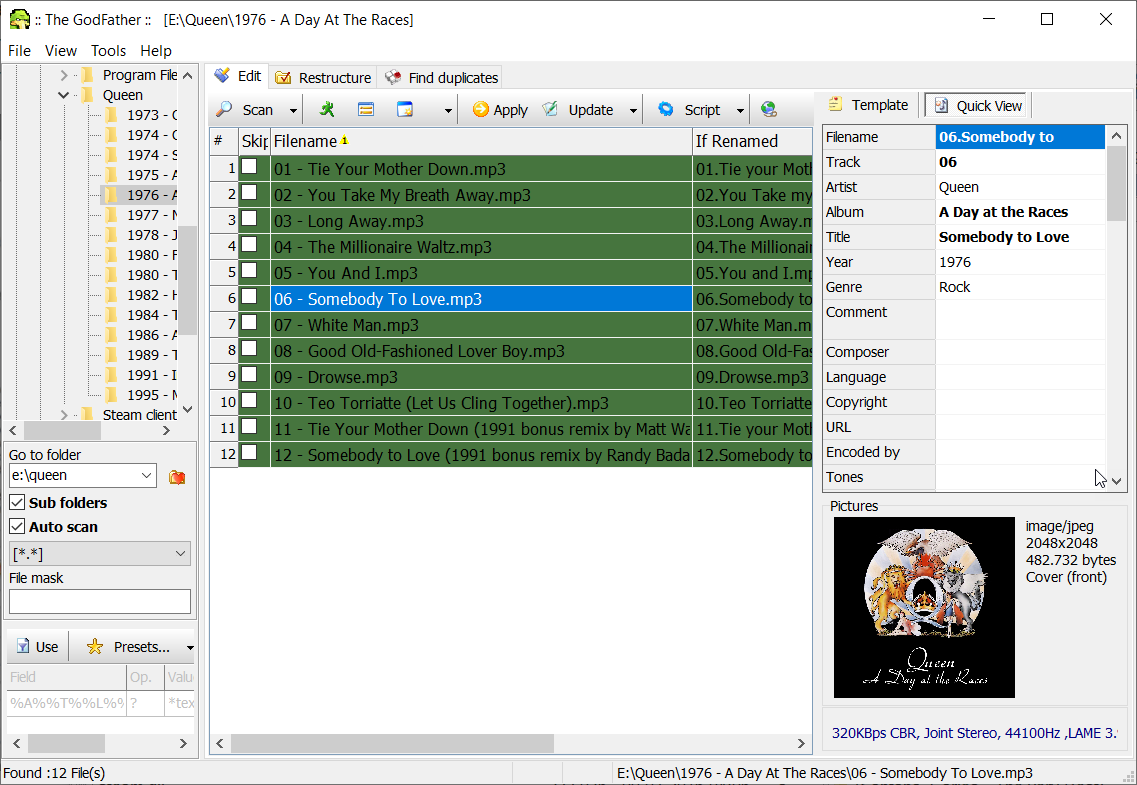Open the Help menu
The image size is (1137, 785).
(156, 51)
